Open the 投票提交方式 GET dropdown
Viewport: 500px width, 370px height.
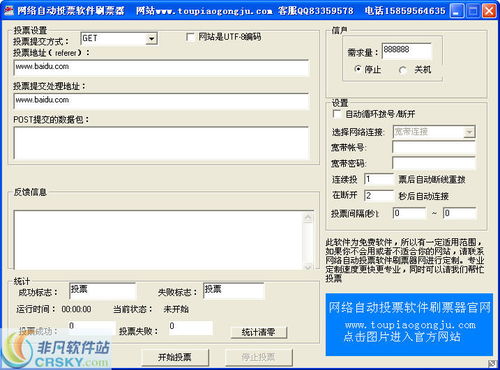pyautogui.click(x=152, y=39)
